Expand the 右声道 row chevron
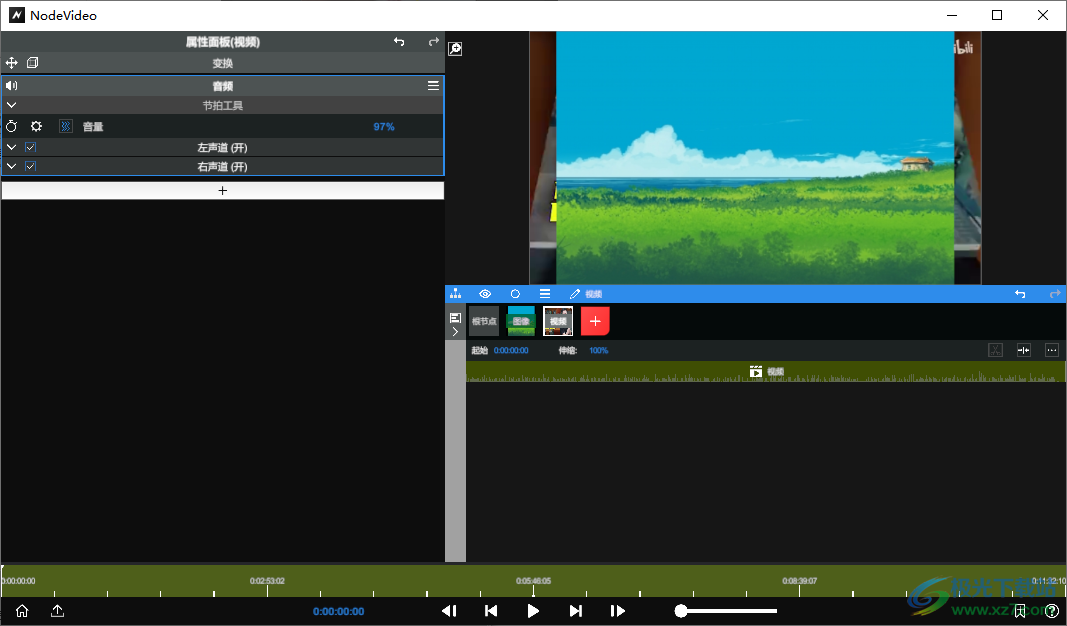 coord(12,166)
